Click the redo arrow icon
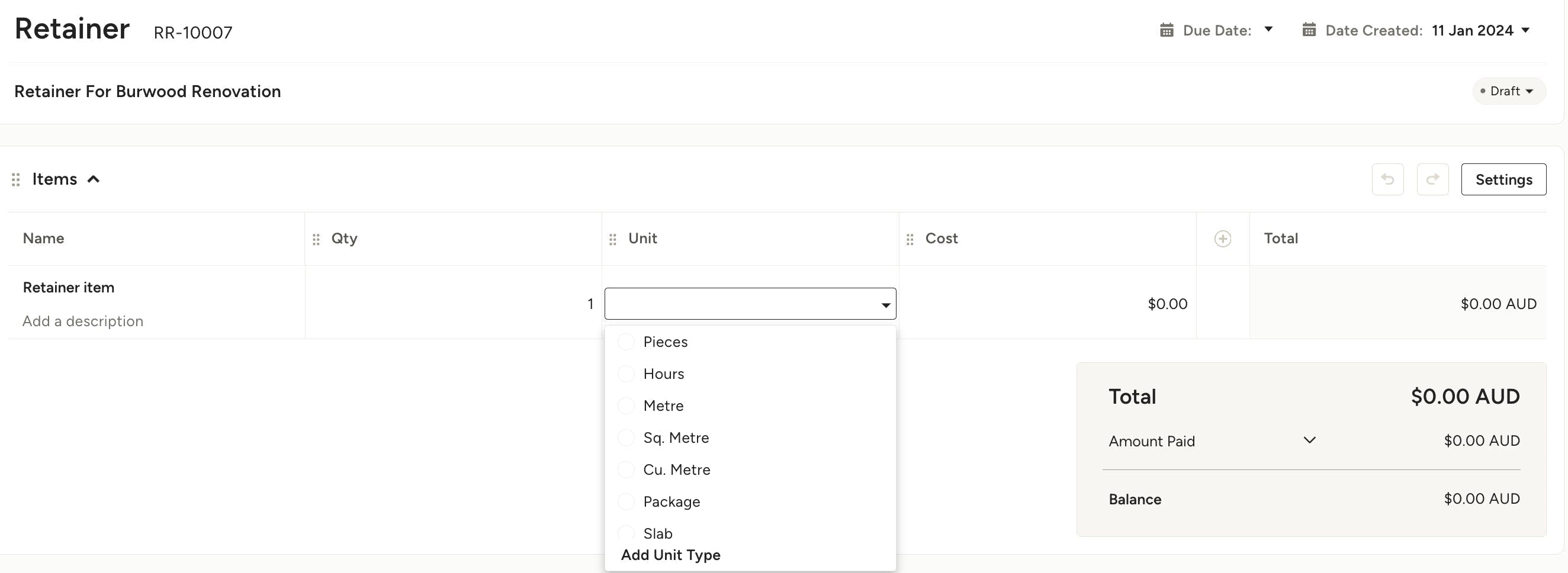Image resolution: width=1568 pixels, height=573 pixels. click(x=1432, y=179)
